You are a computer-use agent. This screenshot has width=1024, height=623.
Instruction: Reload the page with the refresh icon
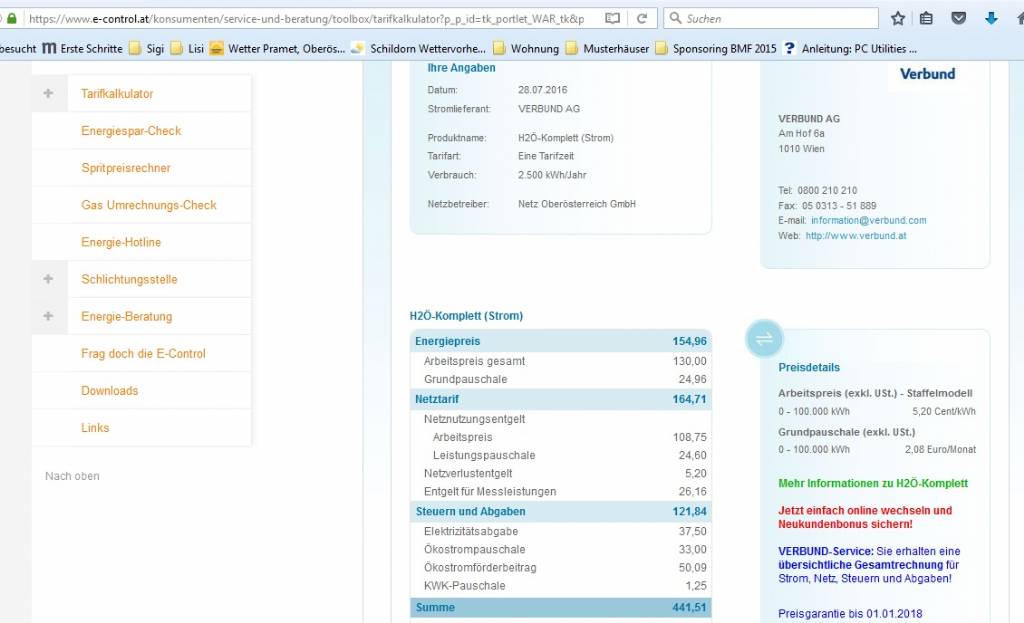(x=642, y=18)
